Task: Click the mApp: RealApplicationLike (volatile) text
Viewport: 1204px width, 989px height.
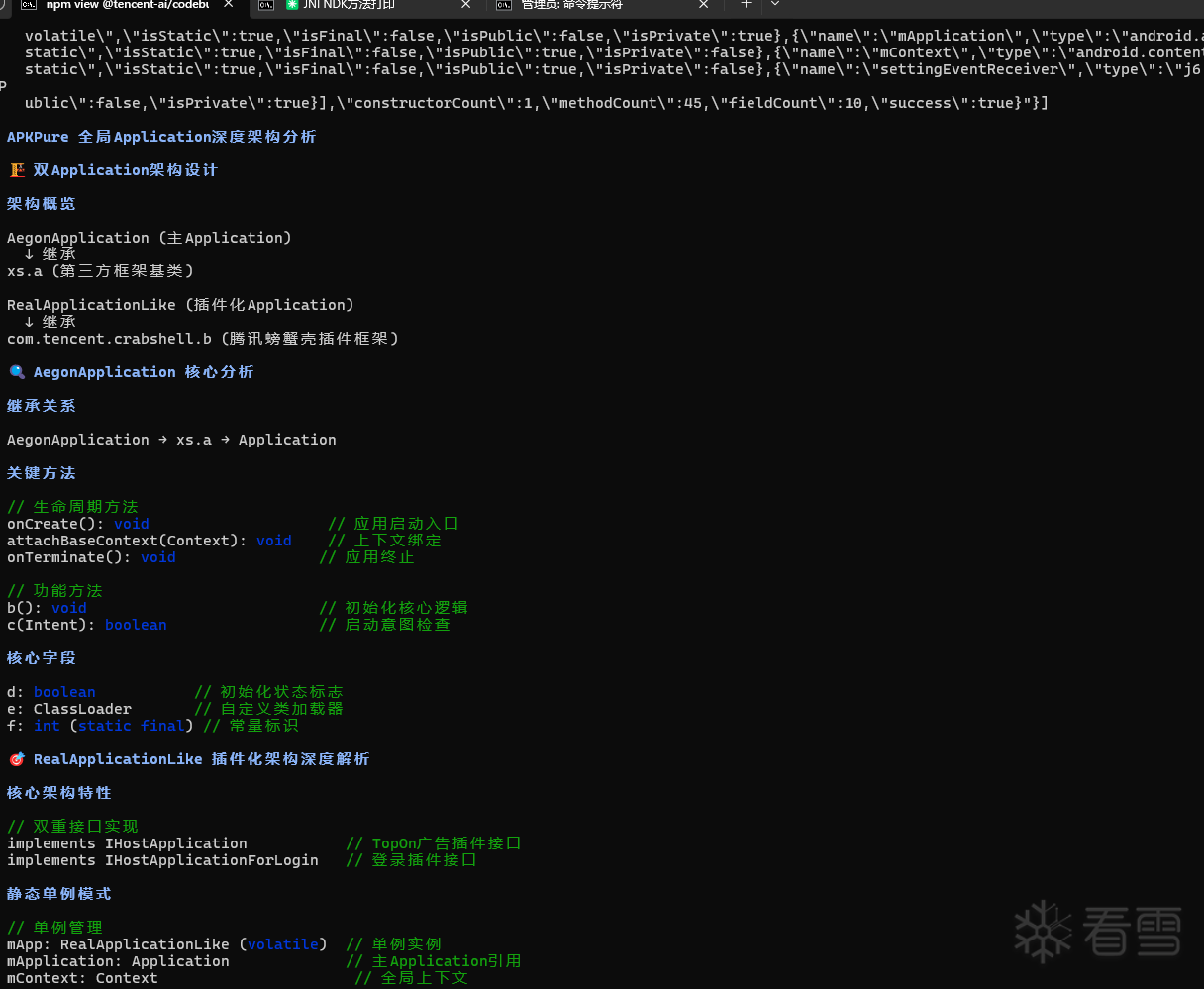Action: [167, 944]
